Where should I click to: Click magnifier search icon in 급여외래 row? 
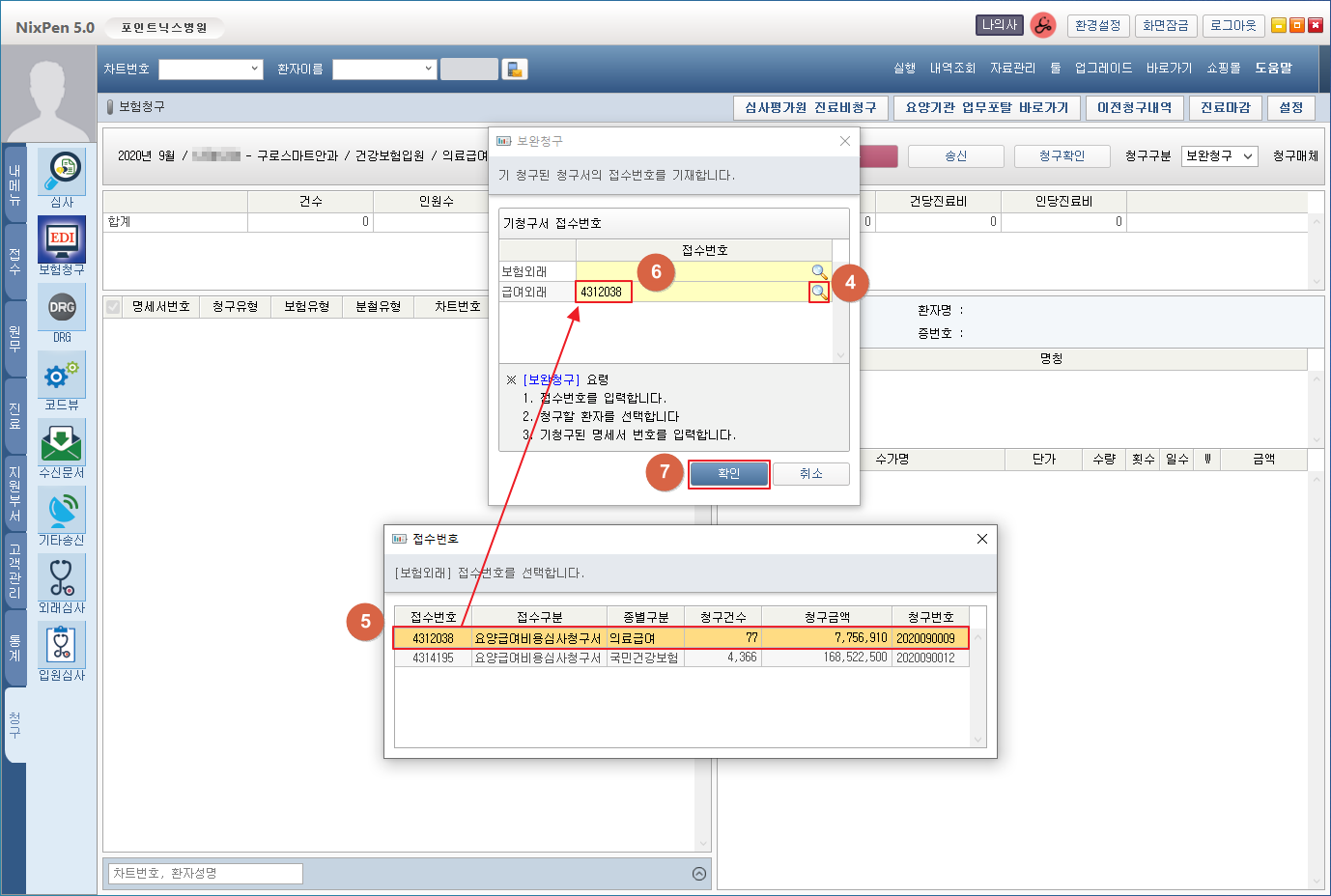[x=819, y=292]
